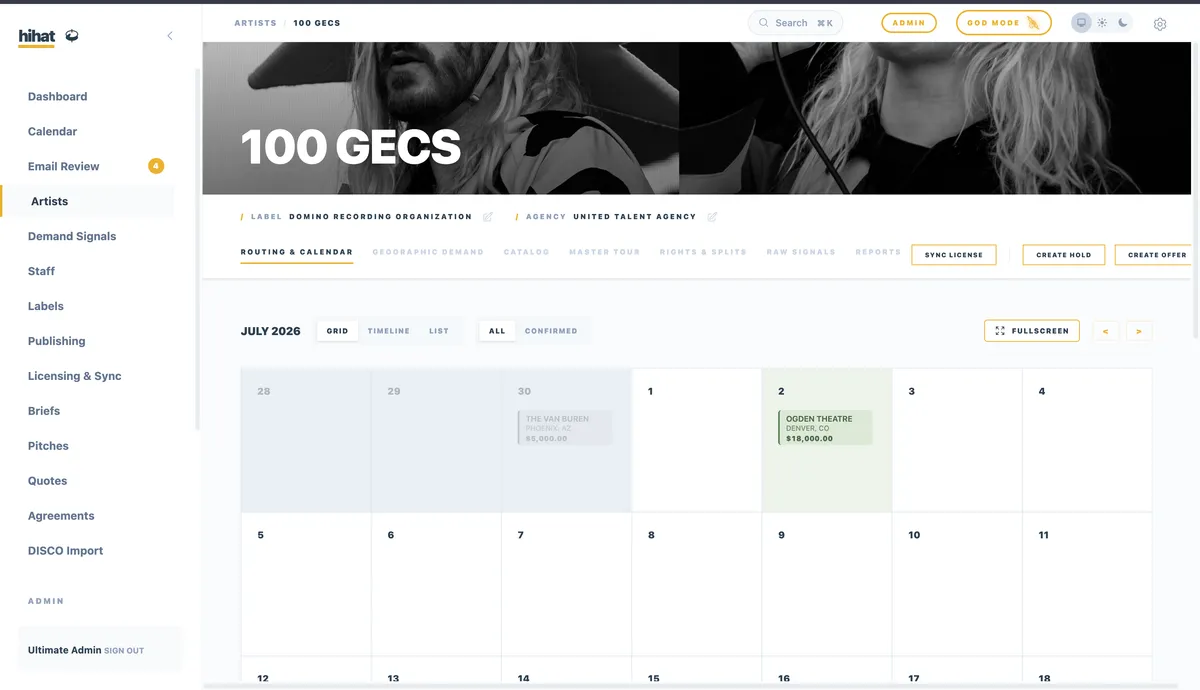Click the hihat logo
Screen dimensions: 1200x690
pyautogui.click(x=37, y=37)
